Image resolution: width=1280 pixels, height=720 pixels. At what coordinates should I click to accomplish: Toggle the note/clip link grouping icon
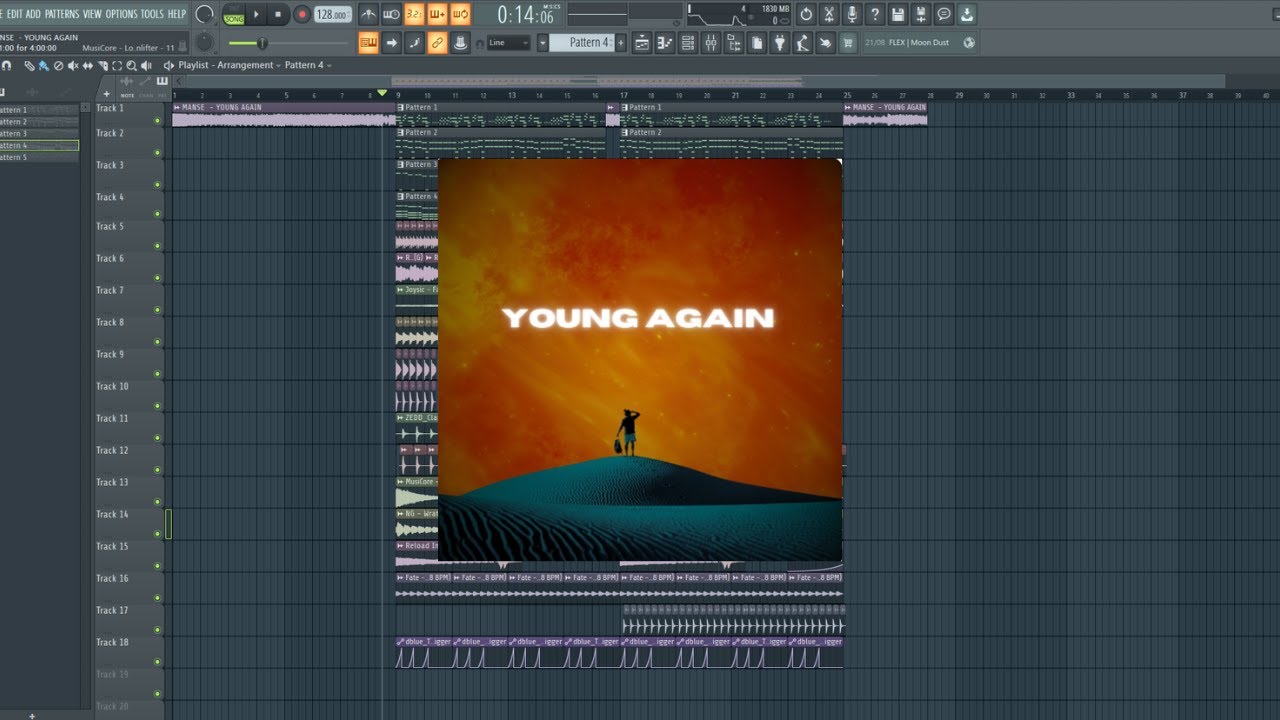tap(437, 42)
